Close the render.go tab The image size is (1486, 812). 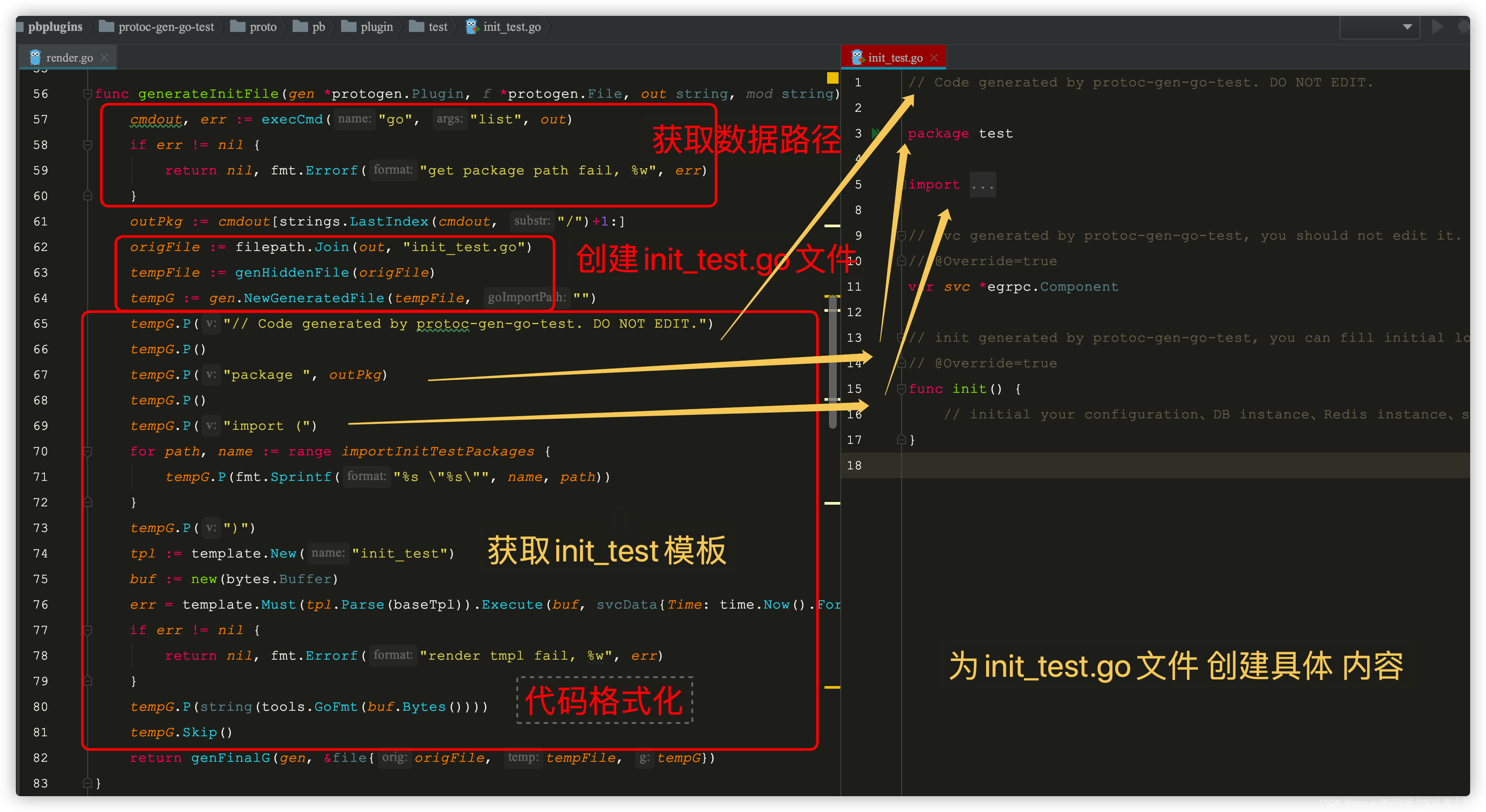104,58
